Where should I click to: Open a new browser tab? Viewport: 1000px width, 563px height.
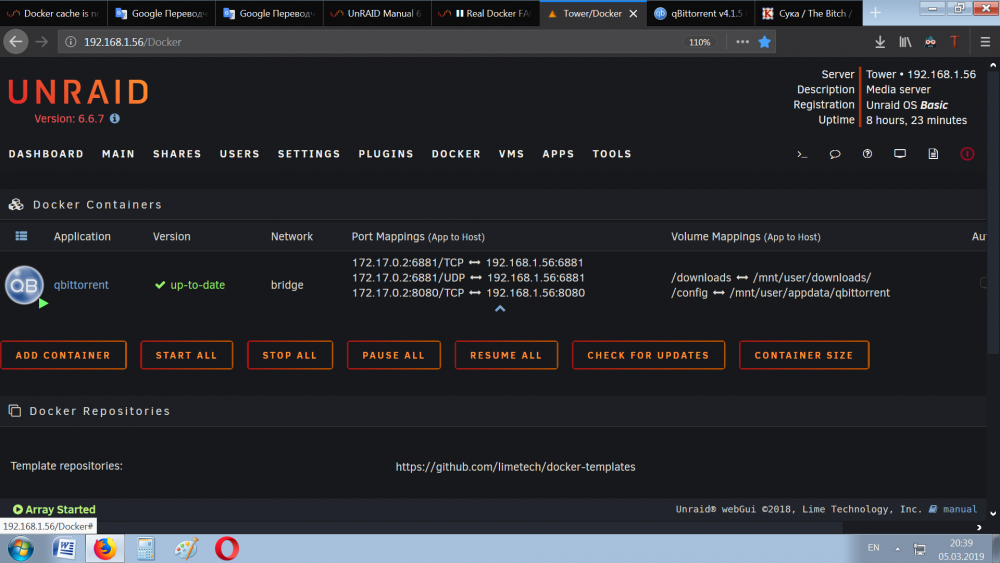(x=876, y=13)
